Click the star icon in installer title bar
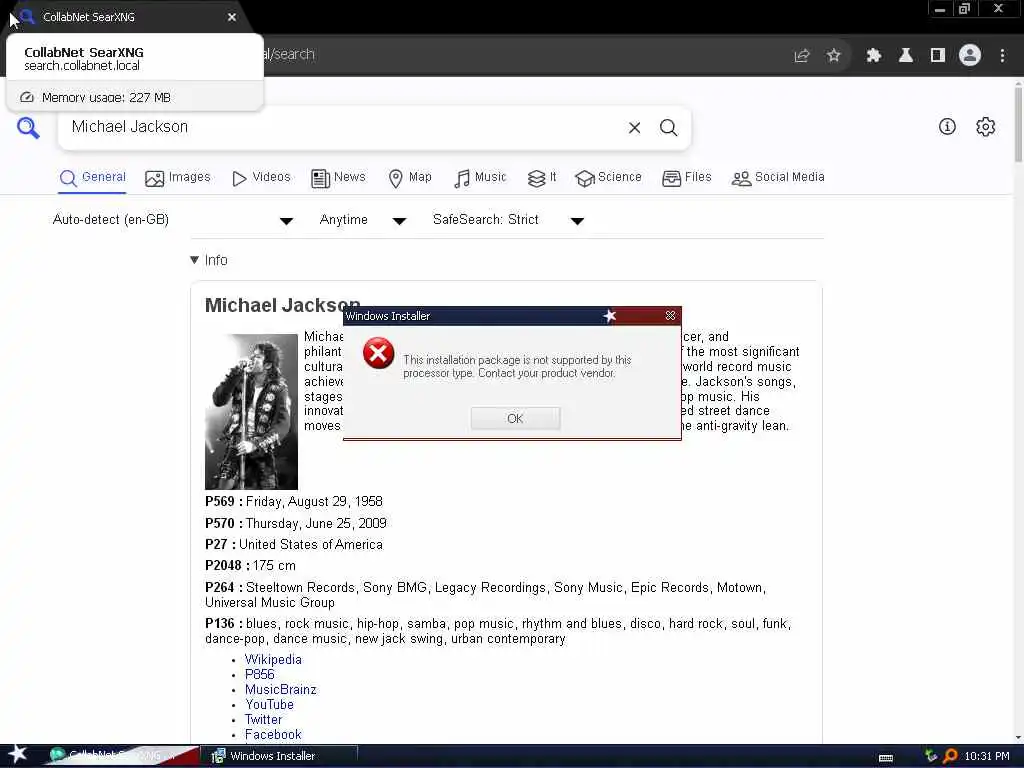The width and height of the screenshot is (1024, 768). click(609, 316)
